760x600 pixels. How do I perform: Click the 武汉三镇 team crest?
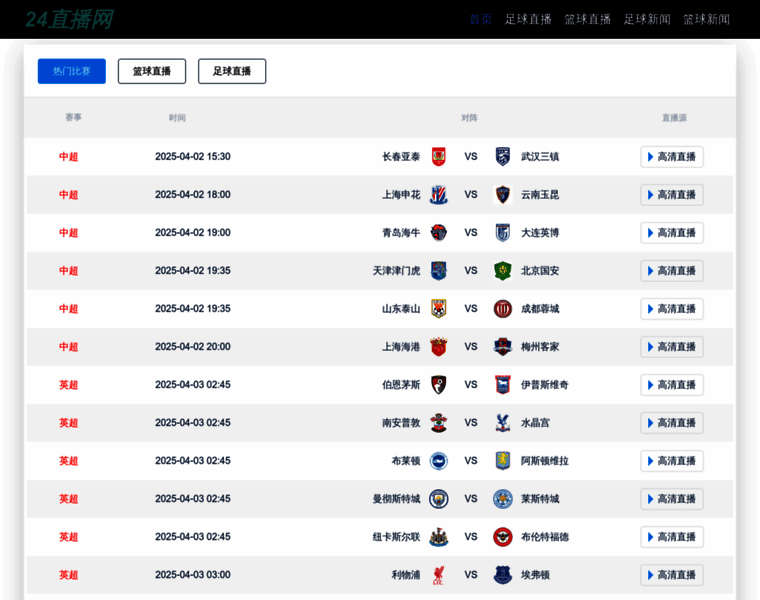point(503,157)
